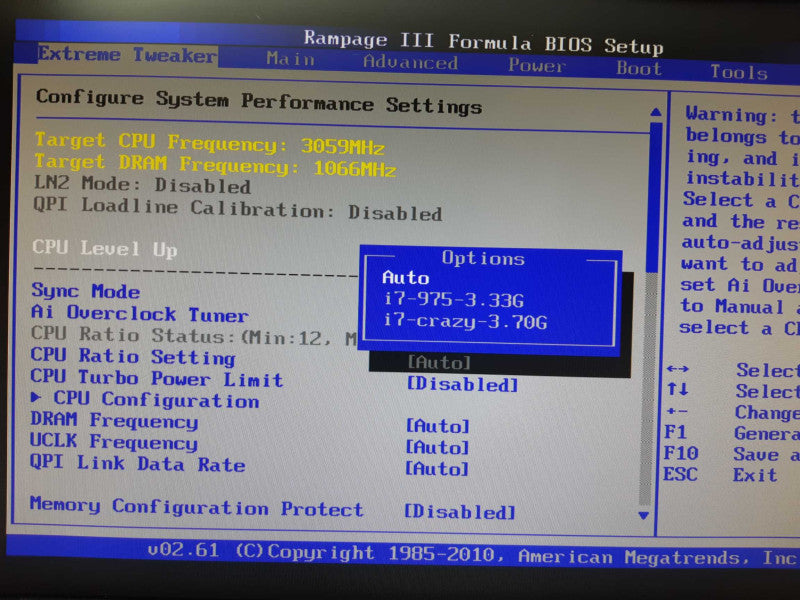Select QPI Link Data Rate setting
The width and height of the screenshot is (800, 600).
[137, 463]
